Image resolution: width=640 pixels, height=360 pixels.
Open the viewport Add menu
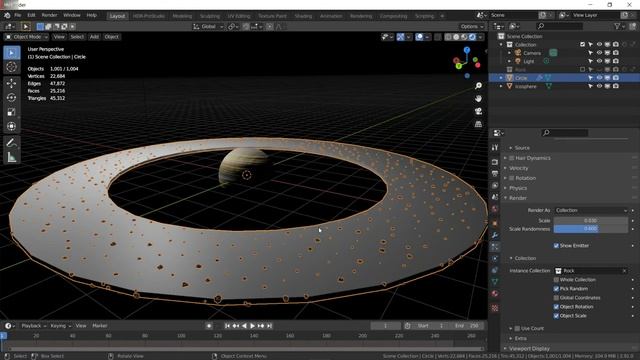94,37
